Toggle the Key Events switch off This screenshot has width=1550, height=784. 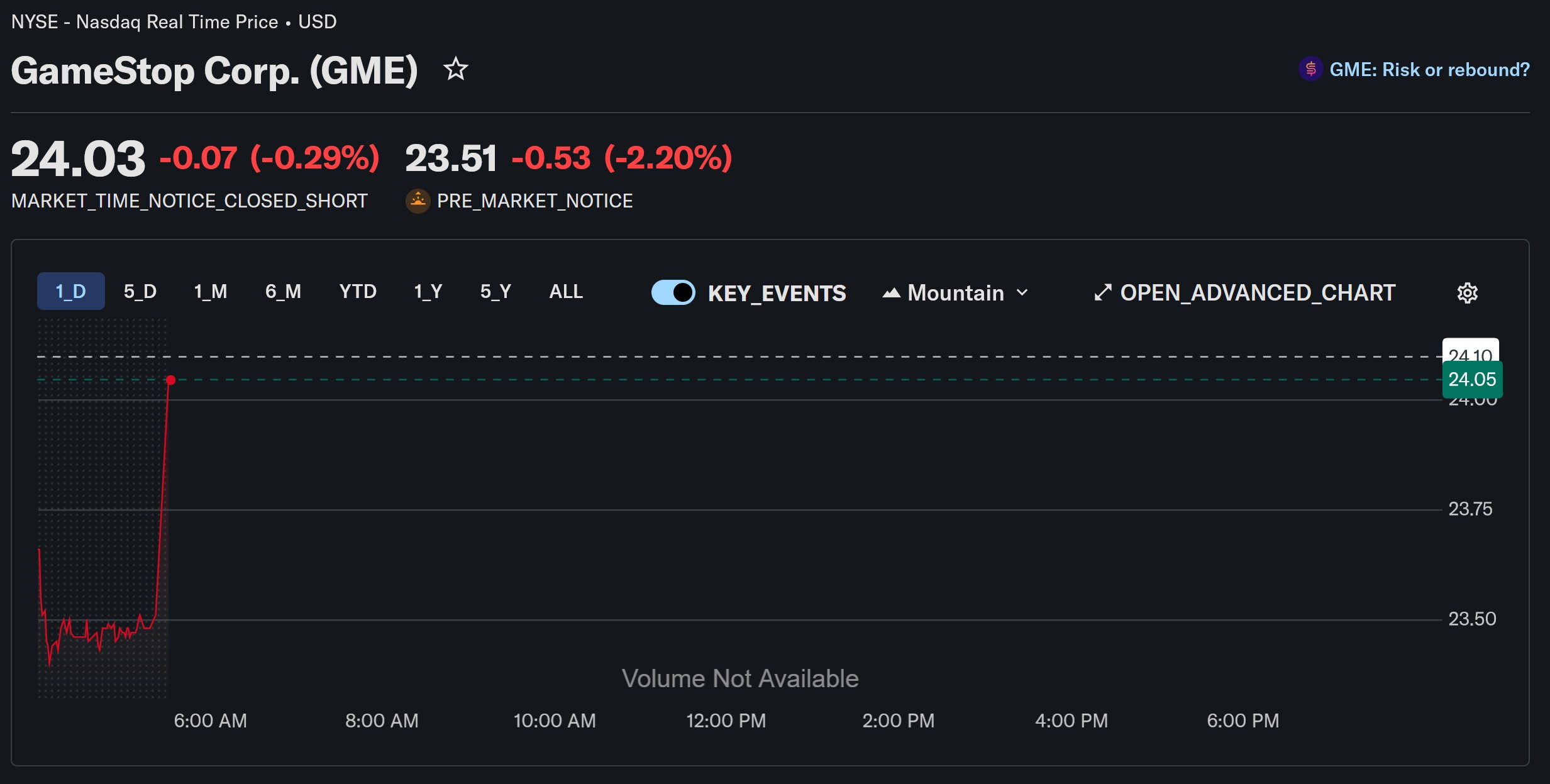tap(673, 293)
